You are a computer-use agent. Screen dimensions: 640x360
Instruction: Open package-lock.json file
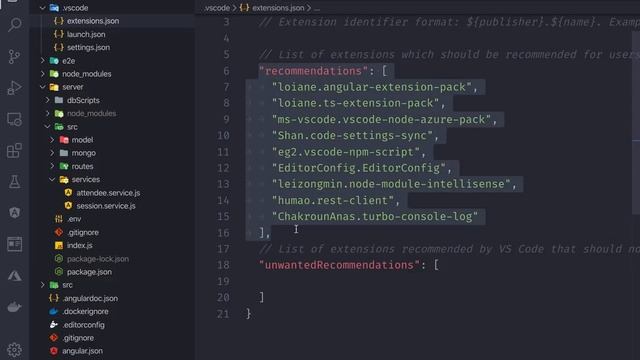pos(98,259)
